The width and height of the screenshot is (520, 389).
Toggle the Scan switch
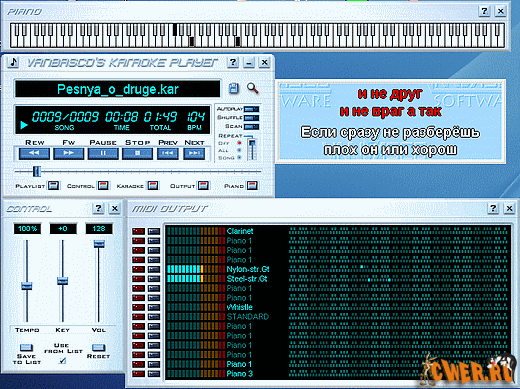pos(251,127)
